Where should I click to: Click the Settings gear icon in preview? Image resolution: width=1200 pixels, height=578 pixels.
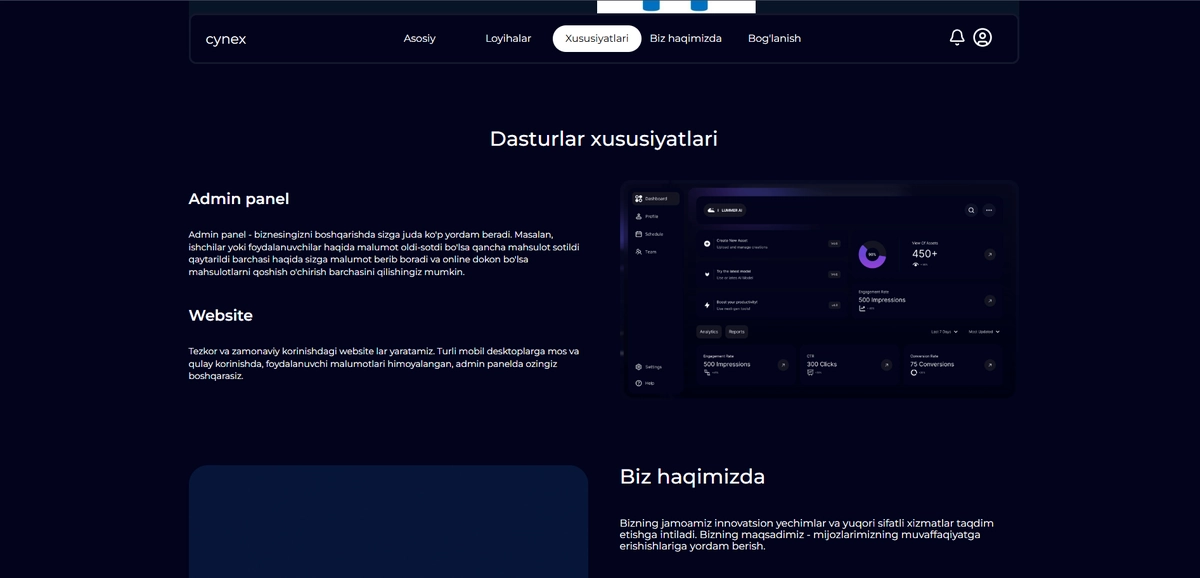pyautogui.click(x=638, y=367)
